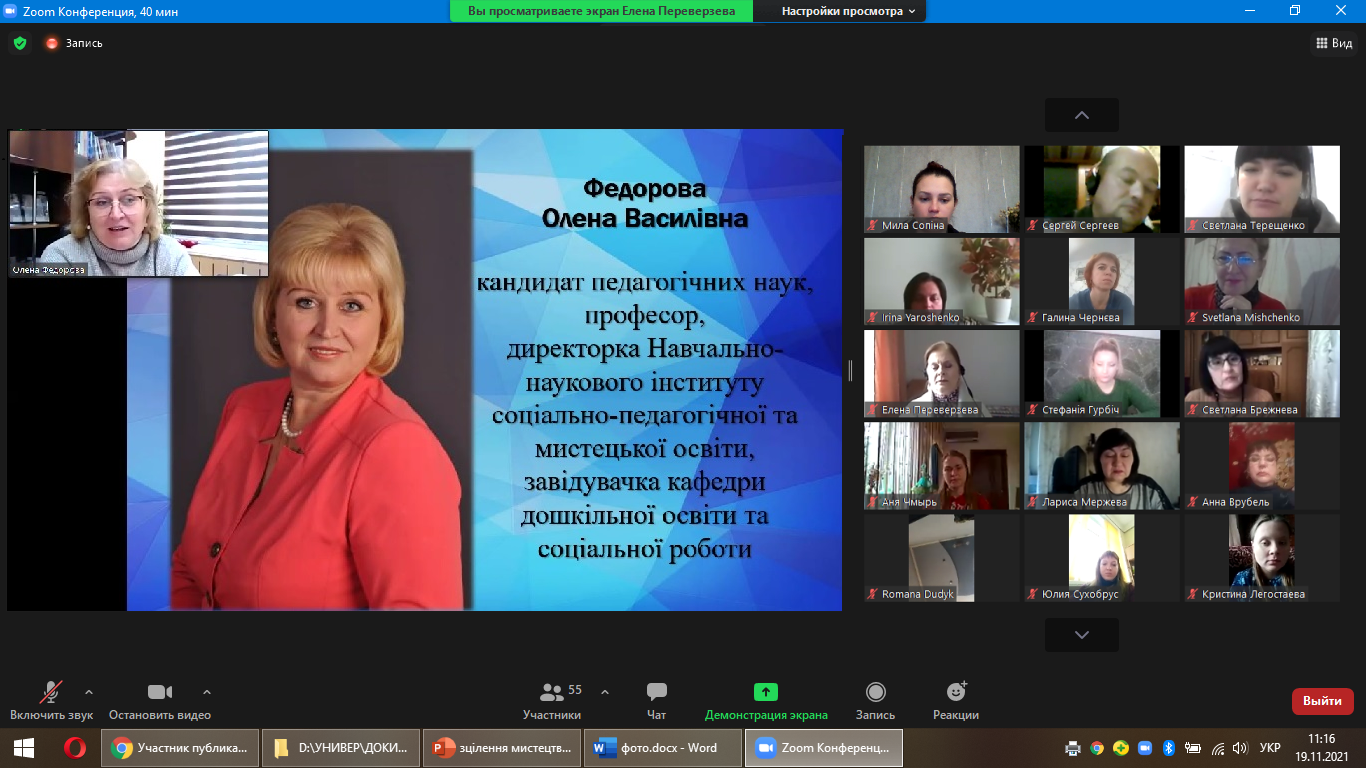Screen dimensions: 1366x768
Task: Unmute microphone with Включить звук
Action: [x=51, y=692]
